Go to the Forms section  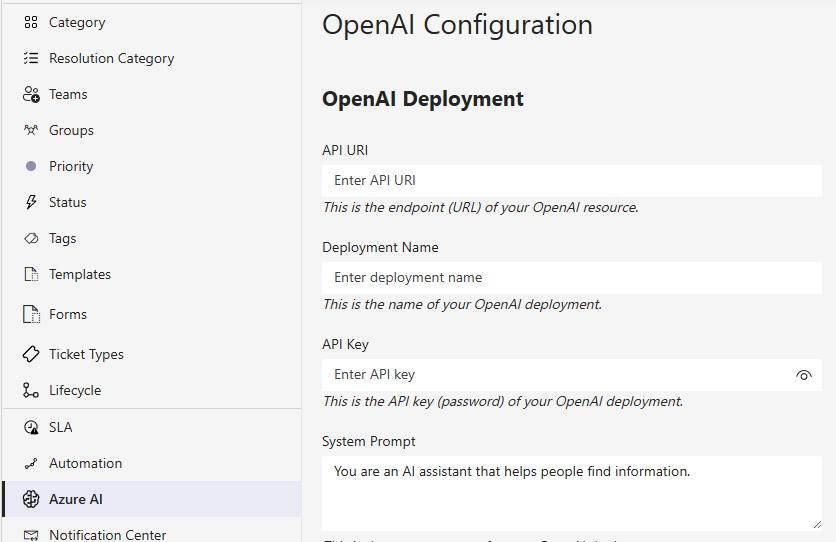tap(68, 314)
